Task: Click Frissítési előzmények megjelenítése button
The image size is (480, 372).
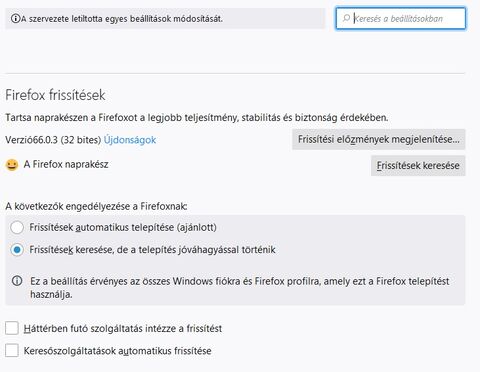Action: [379, 139]
